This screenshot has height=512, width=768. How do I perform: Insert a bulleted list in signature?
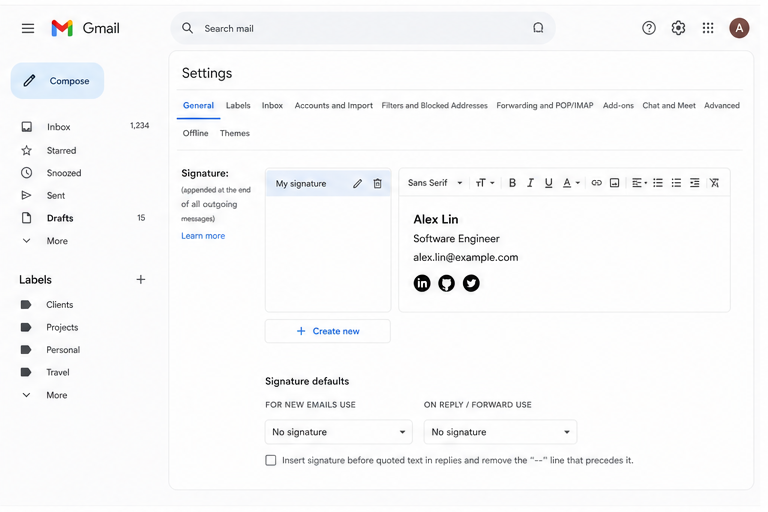(x=676, y=183)
